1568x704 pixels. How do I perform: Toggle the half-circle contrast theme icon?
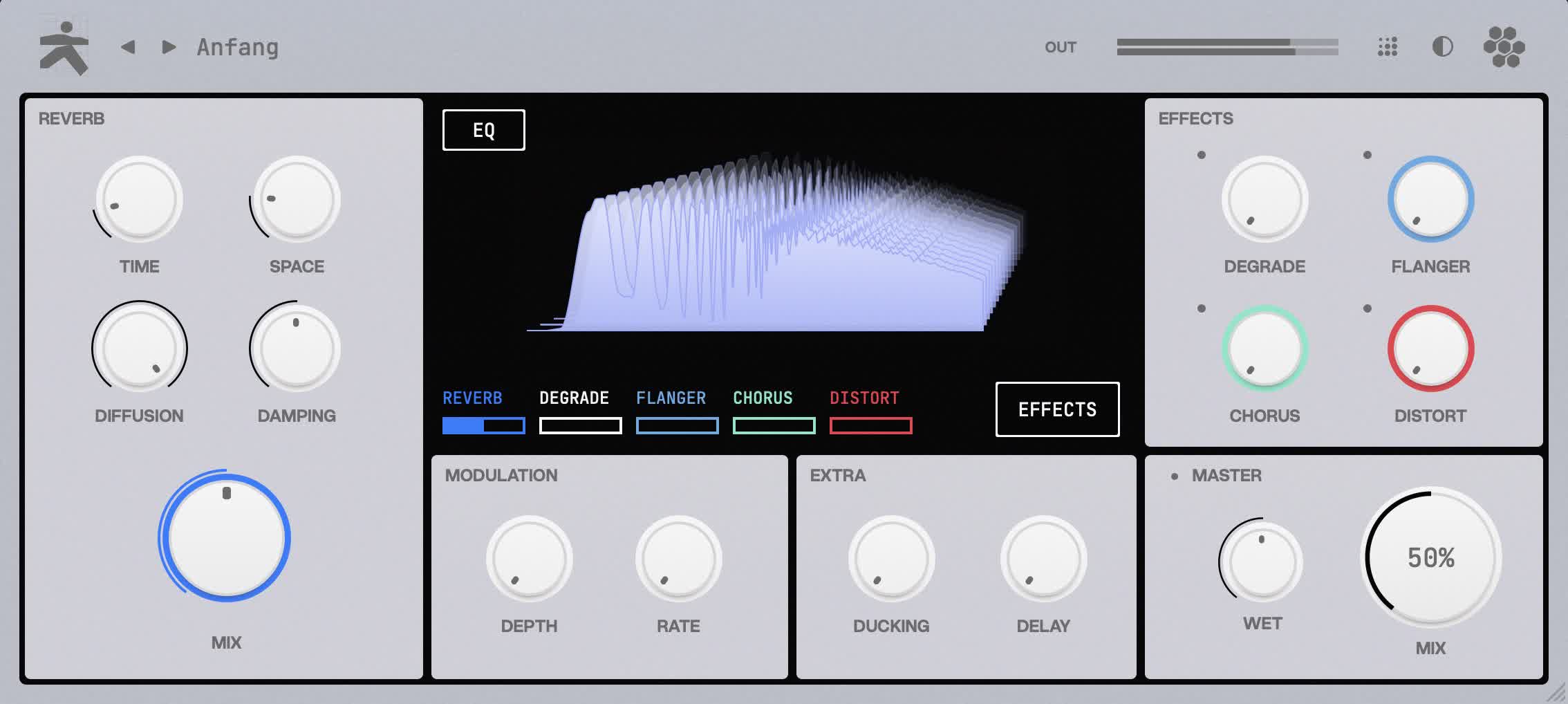1442,47
